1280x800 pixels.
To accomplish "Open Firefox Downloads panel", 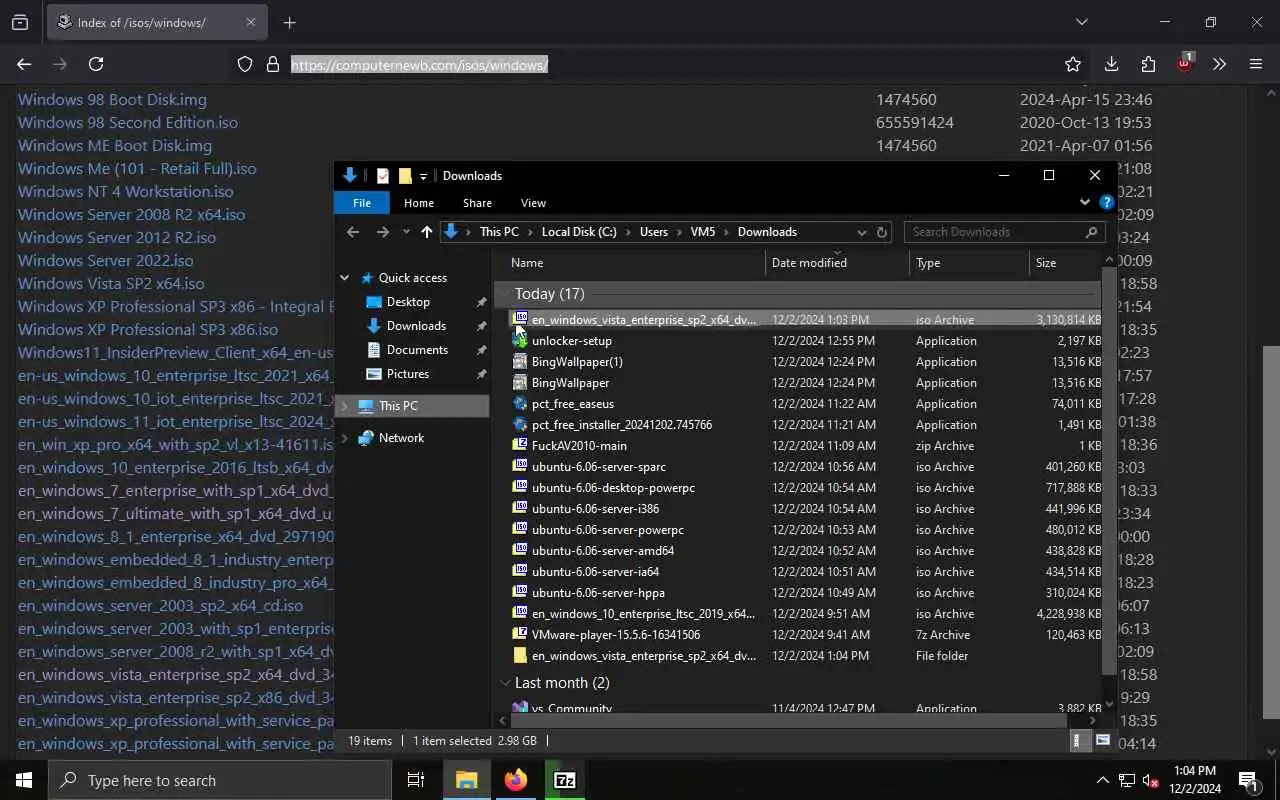I will (1111, 64).
